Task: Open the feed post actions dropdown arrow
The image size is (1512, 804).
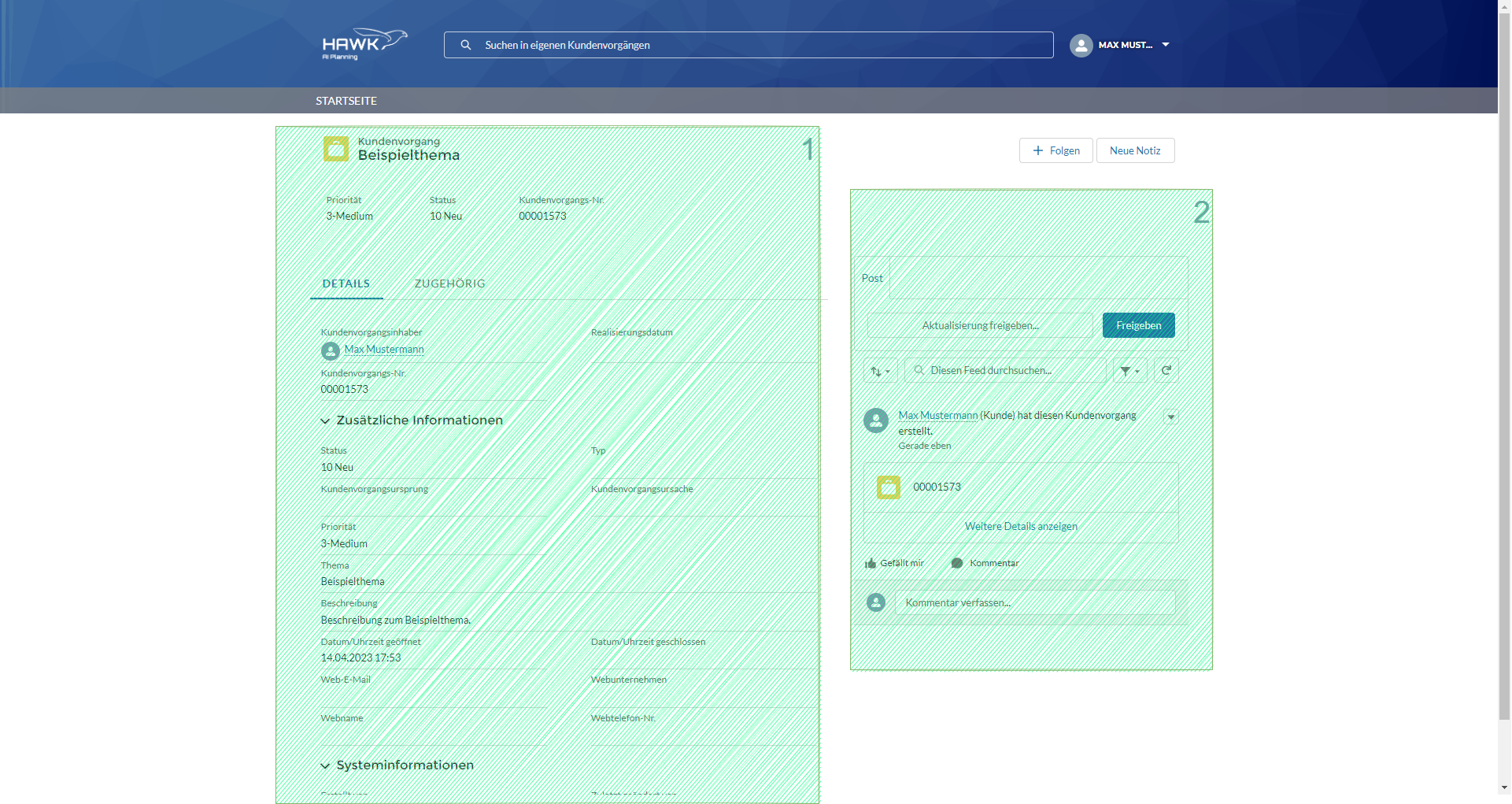Action: pos(1170,417)
